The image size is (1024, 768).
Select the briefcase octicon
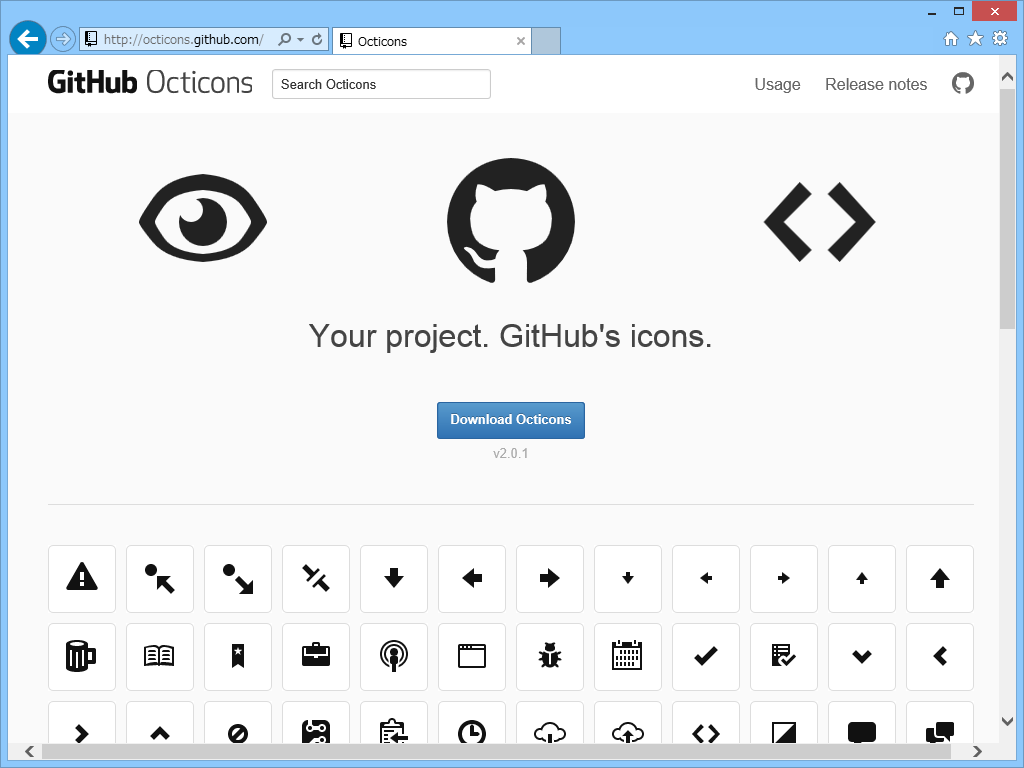click(x=316, y=657)
